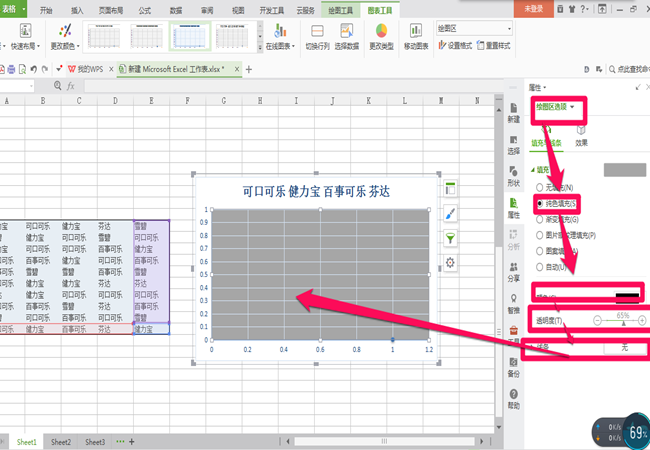
Task: Open the 表格 application menu arrow
Action: point(24,9)
